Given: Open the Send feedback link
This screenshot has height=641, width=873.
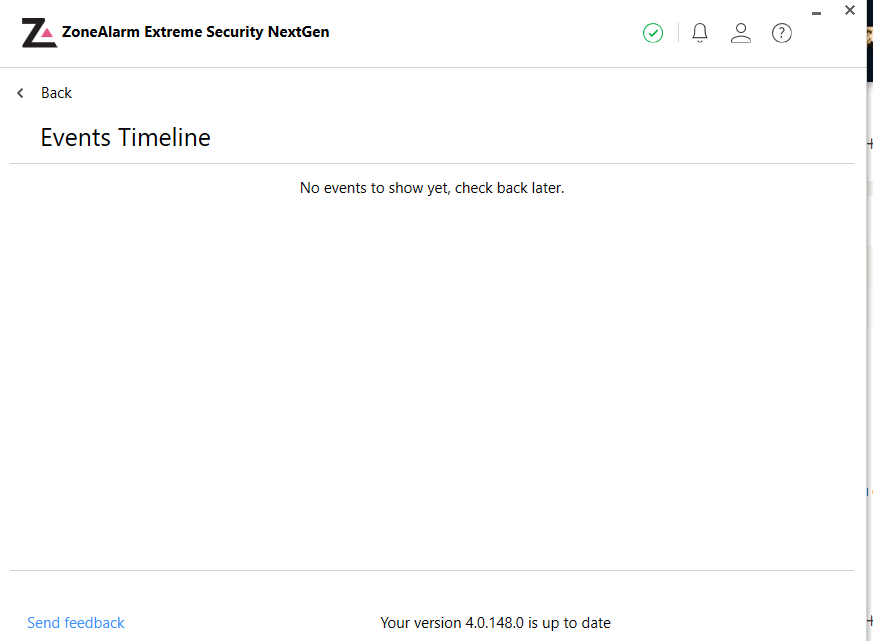Looking at the screenshot, I should [x=76, y=623].
